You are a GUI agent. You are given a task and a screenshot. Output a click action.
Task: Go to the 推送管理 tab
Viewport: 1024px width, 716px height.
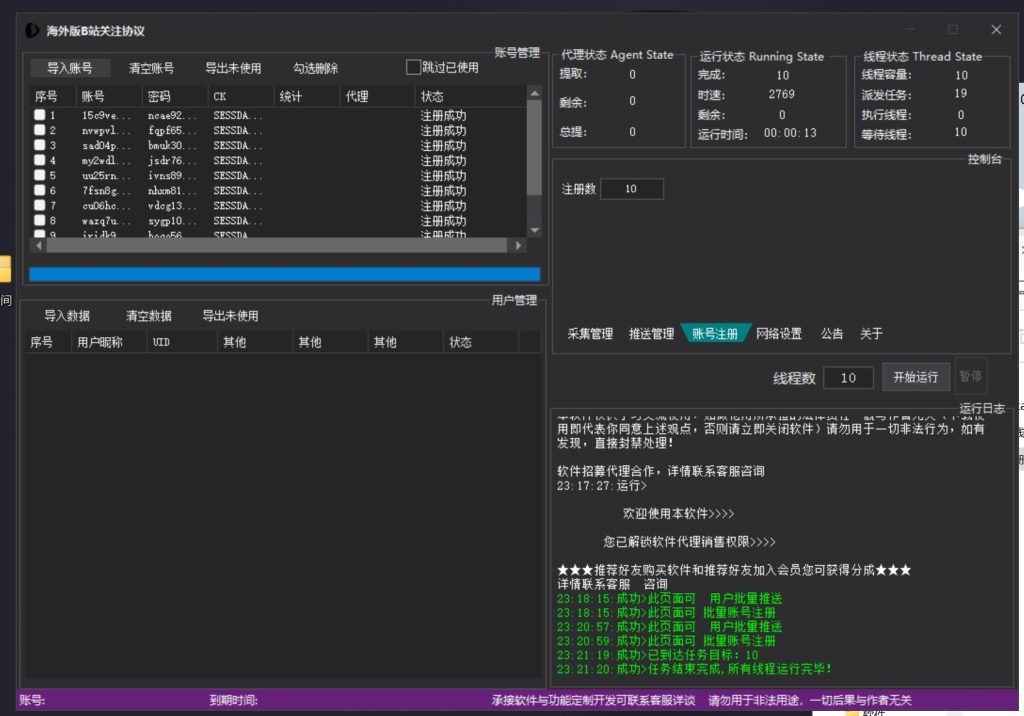[x=651, y=334]
